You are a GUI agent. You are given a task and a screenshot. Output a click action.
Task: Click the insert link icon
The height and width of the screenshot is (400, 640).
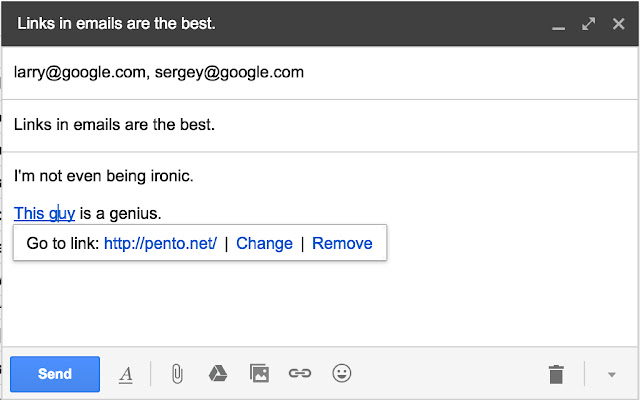(299, 374)
